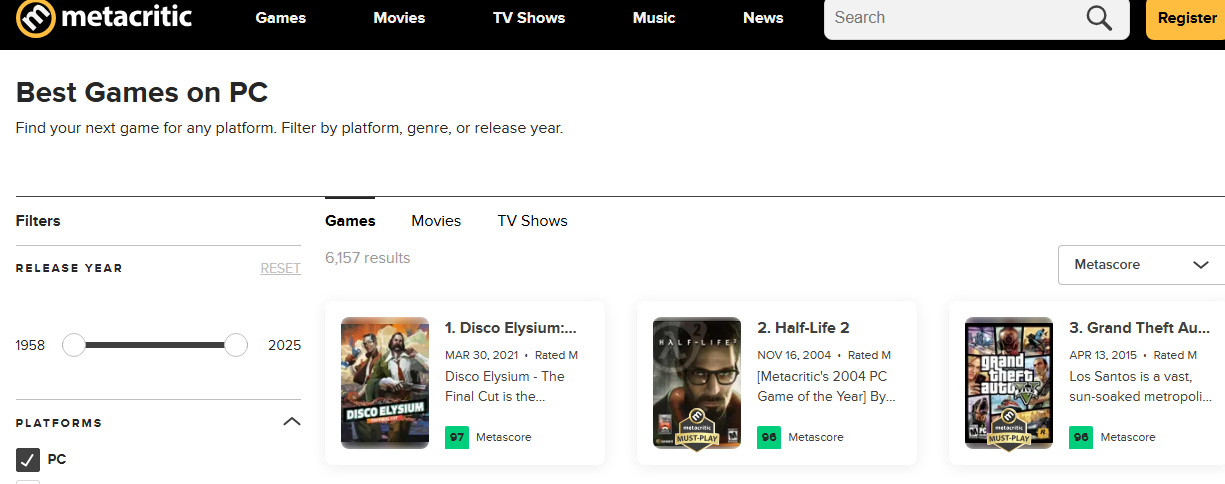The width and height of the screenshot is (1225, 484).
Task: Open the News menu in the header
Action: [x=764, y=18]
